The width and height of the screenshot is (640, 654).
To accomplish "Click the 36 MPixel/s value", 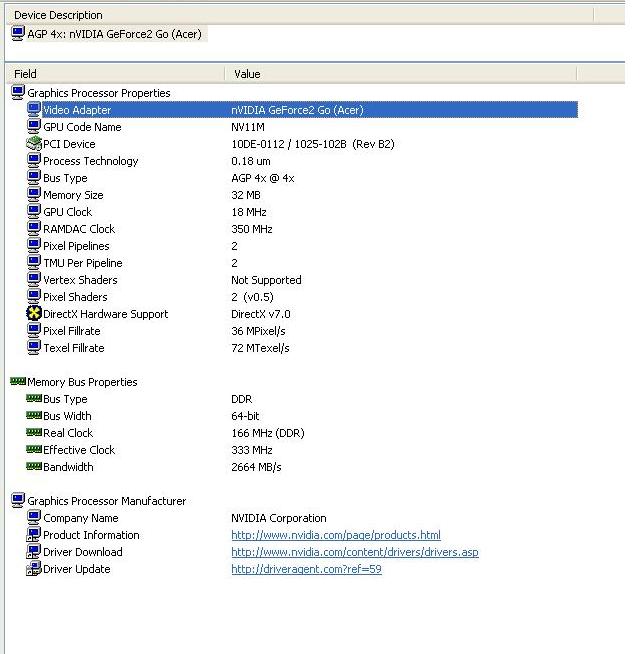I will click(258, 331).
